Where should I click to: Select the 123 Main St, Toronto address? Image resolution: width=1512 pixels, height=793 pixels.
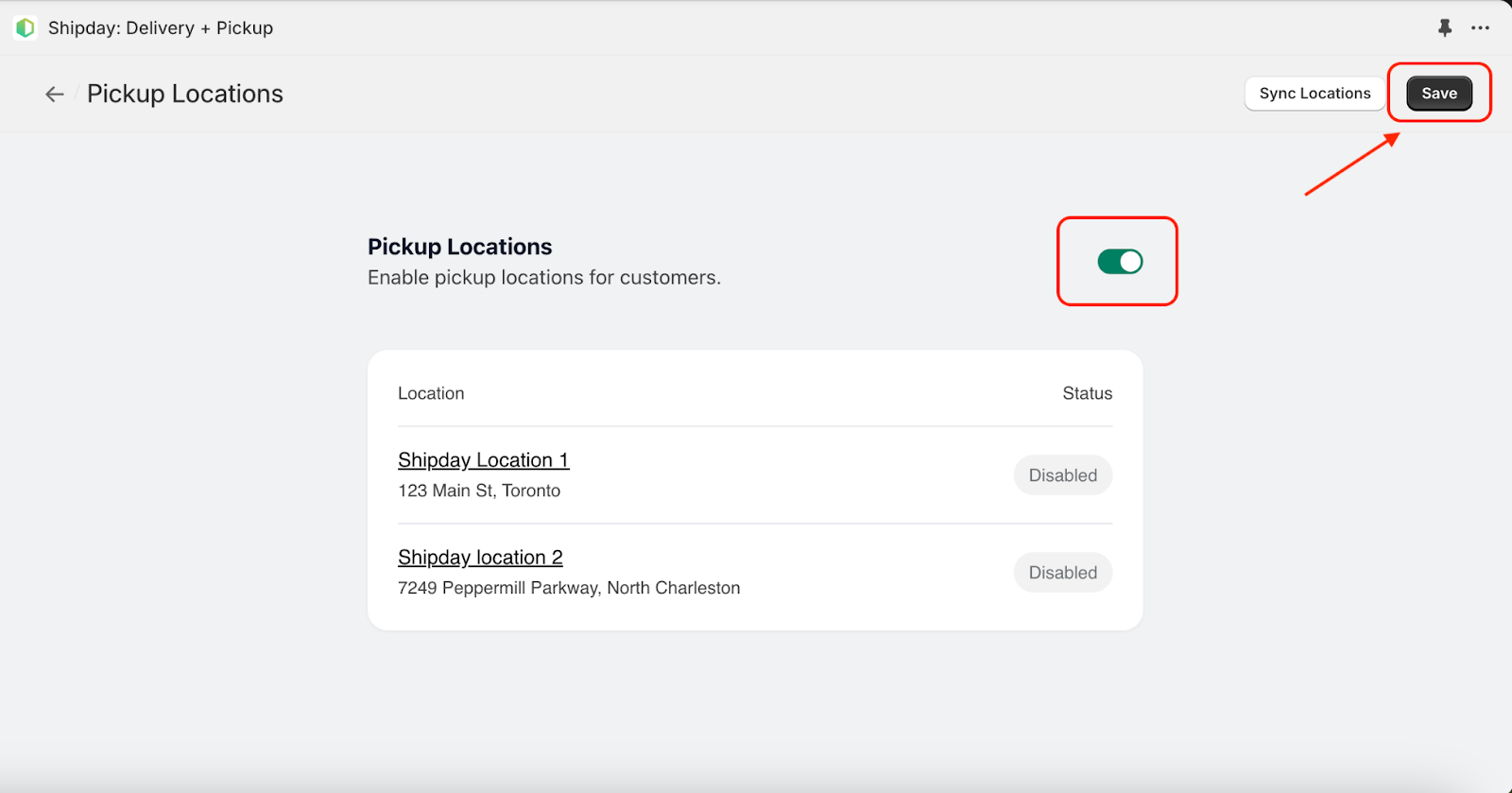[479, 491]
